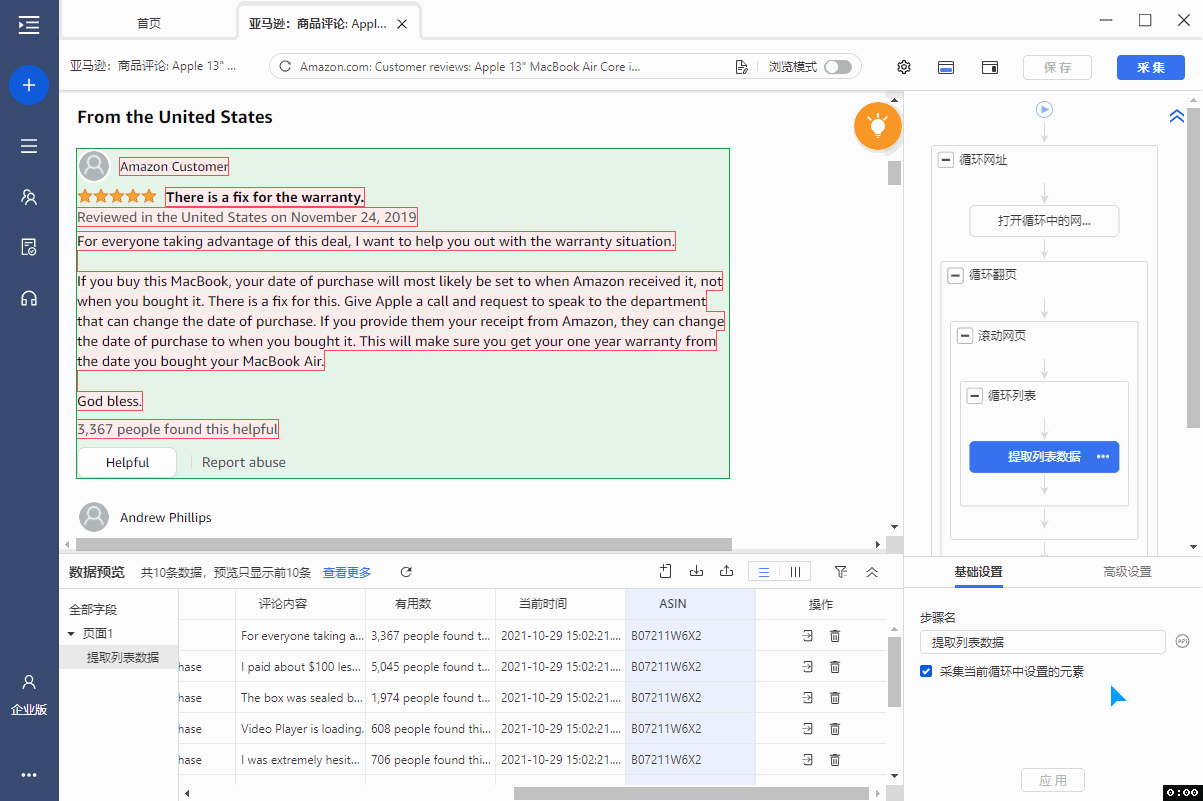
Task: Click the Report abuse link
Action: point(244,463)
